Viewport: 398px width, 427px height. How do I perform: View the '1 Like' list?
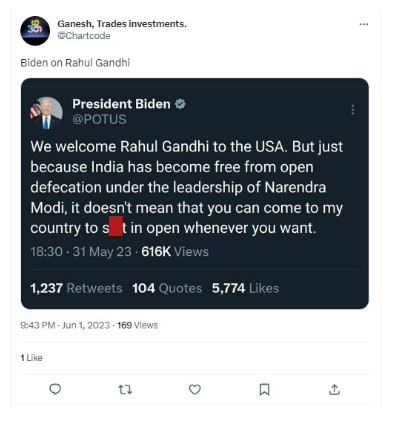coord(31,358)
